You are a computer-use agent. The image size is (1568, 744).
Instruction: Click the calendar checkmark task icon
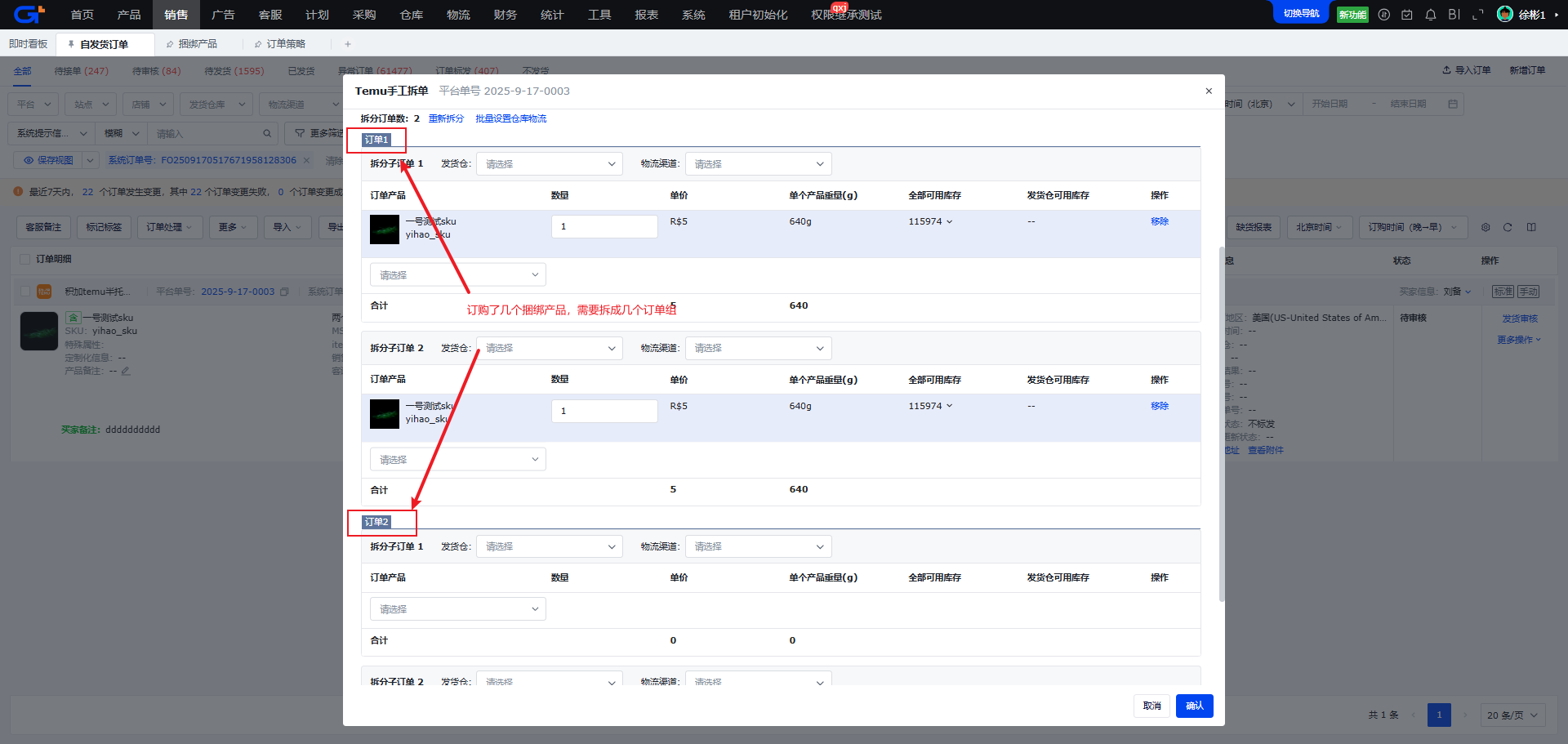point(1406,15)
